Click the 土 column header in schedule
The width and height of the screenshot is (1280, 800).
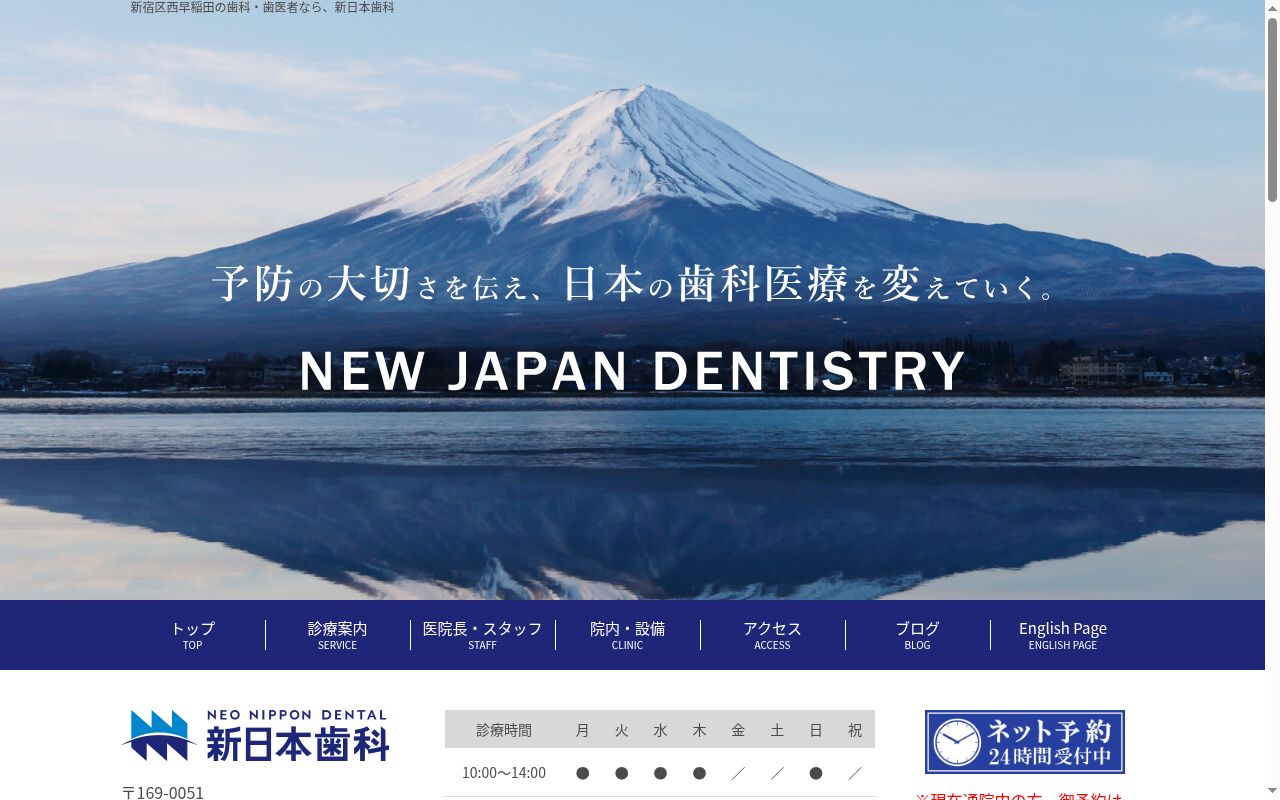777,730
